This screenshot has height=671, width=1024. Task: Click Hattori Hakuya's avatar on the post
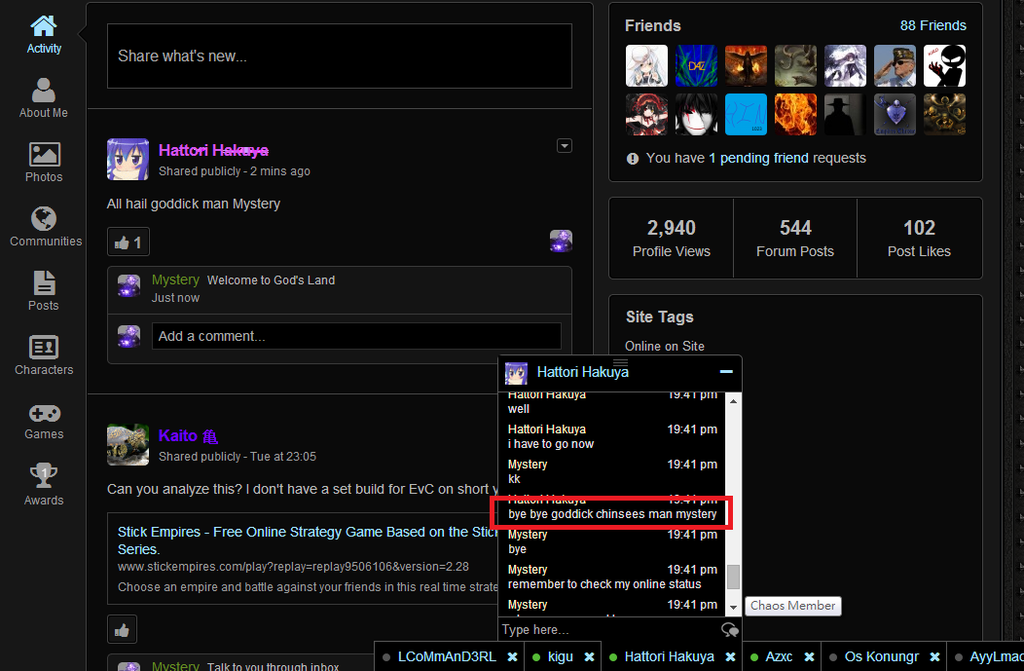tap(128, 159)
